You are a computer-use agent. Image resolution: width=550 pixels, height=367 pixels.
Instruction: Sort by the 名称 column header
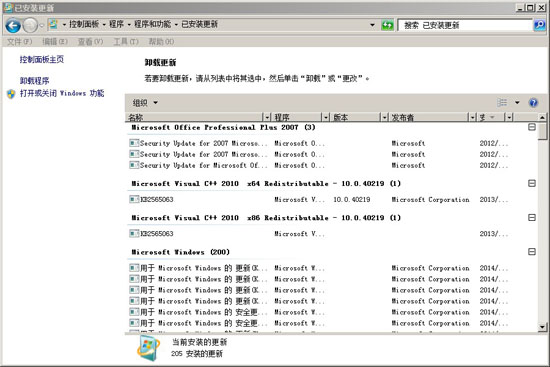[195, 117]
